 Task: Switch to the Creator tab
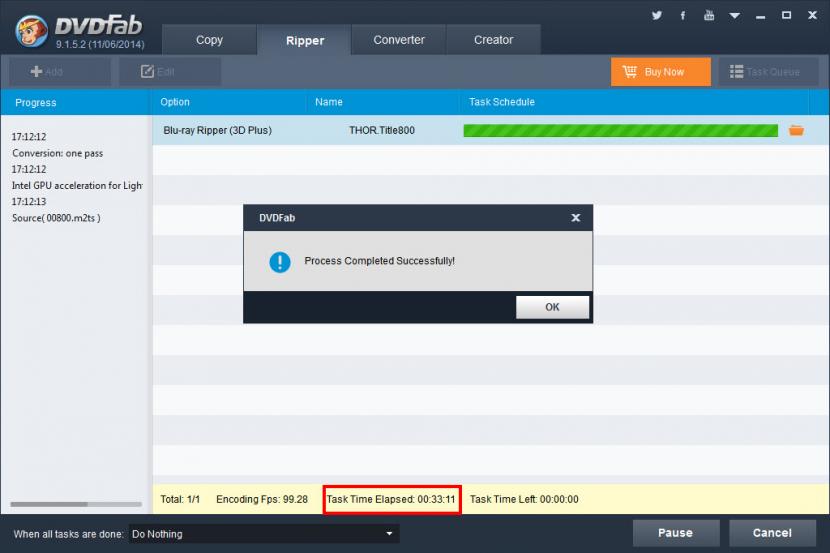pos(493,40)
